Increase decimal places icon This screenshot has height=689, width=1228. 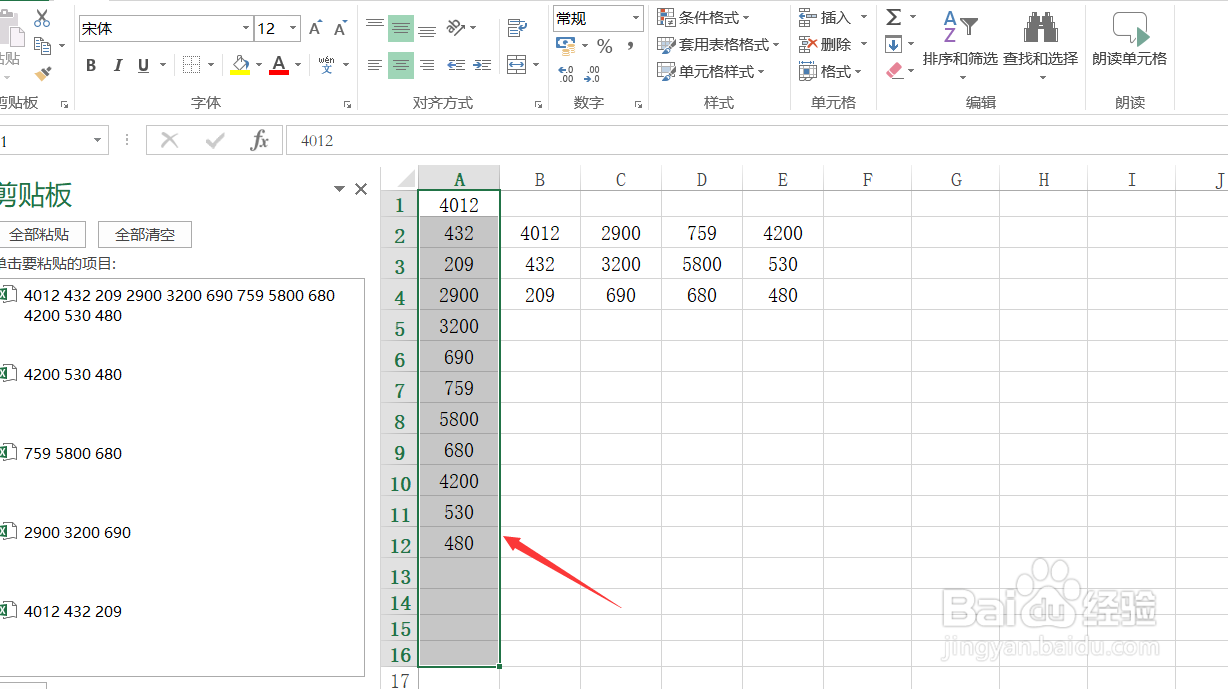click(566, 74)
